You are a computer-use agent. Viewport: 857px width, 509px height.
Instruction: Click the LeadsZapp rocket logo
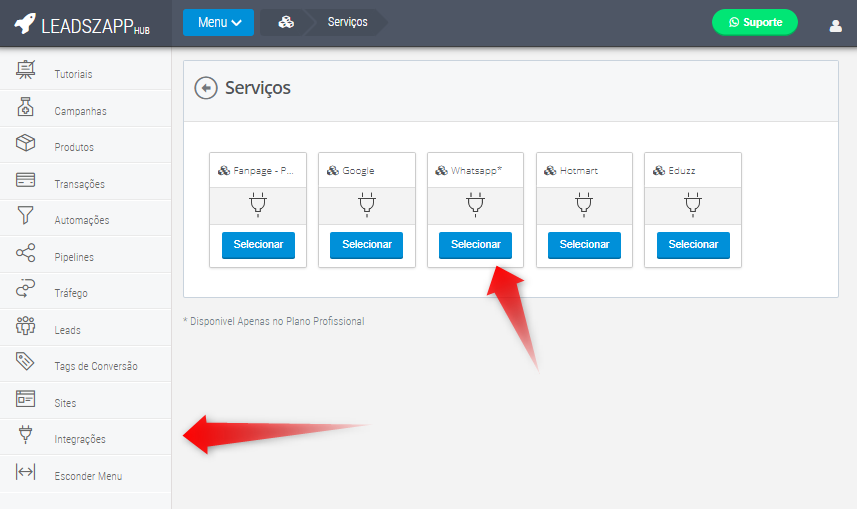click(x=25, y=24)
